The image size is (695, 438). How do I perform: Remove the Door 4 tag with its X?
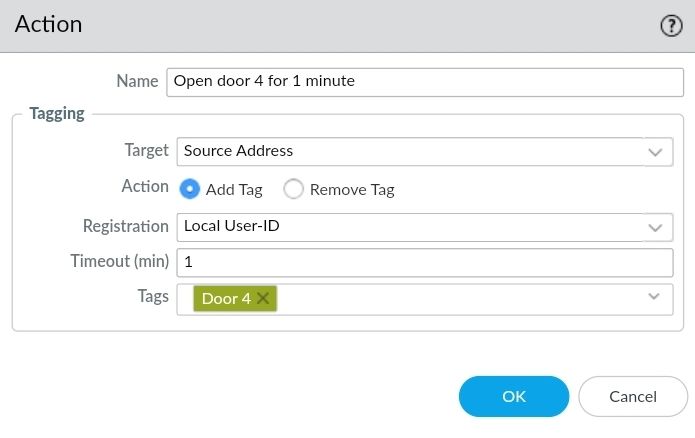pyautogui.click(x=263, y=298)
